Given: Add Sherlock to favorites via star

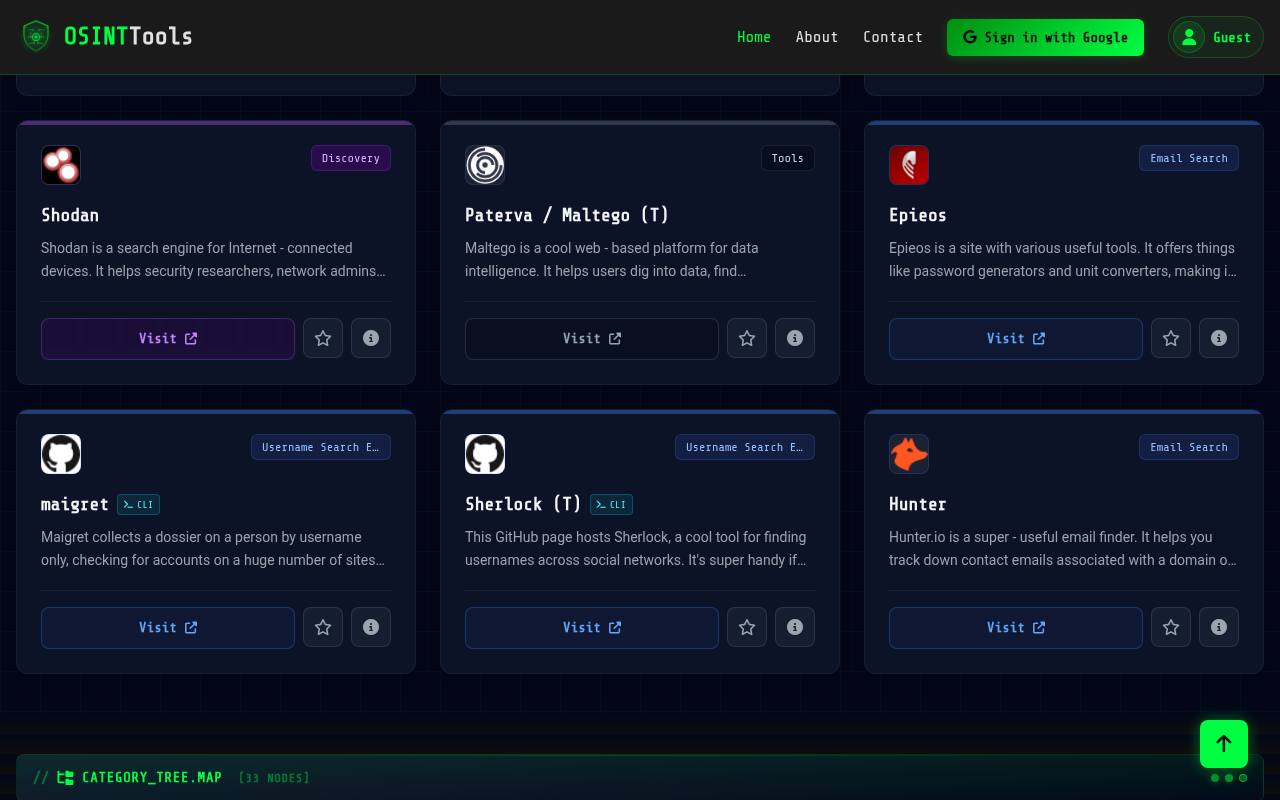Looking at the screenshot, I should tap(747, 627).
